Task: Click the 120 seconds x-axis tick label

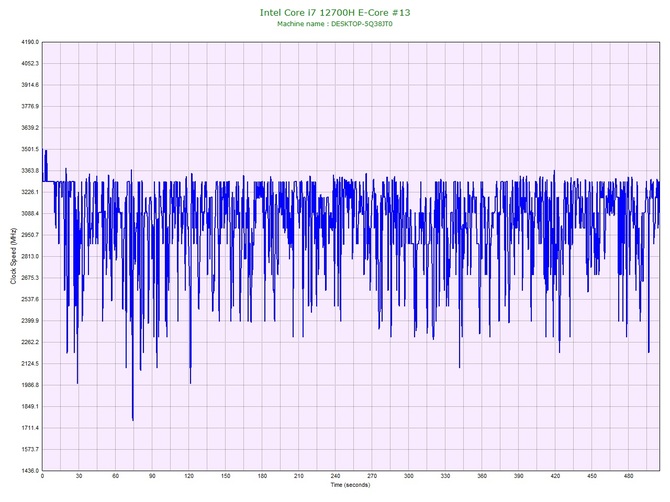Action: click(x=189, y=476)
